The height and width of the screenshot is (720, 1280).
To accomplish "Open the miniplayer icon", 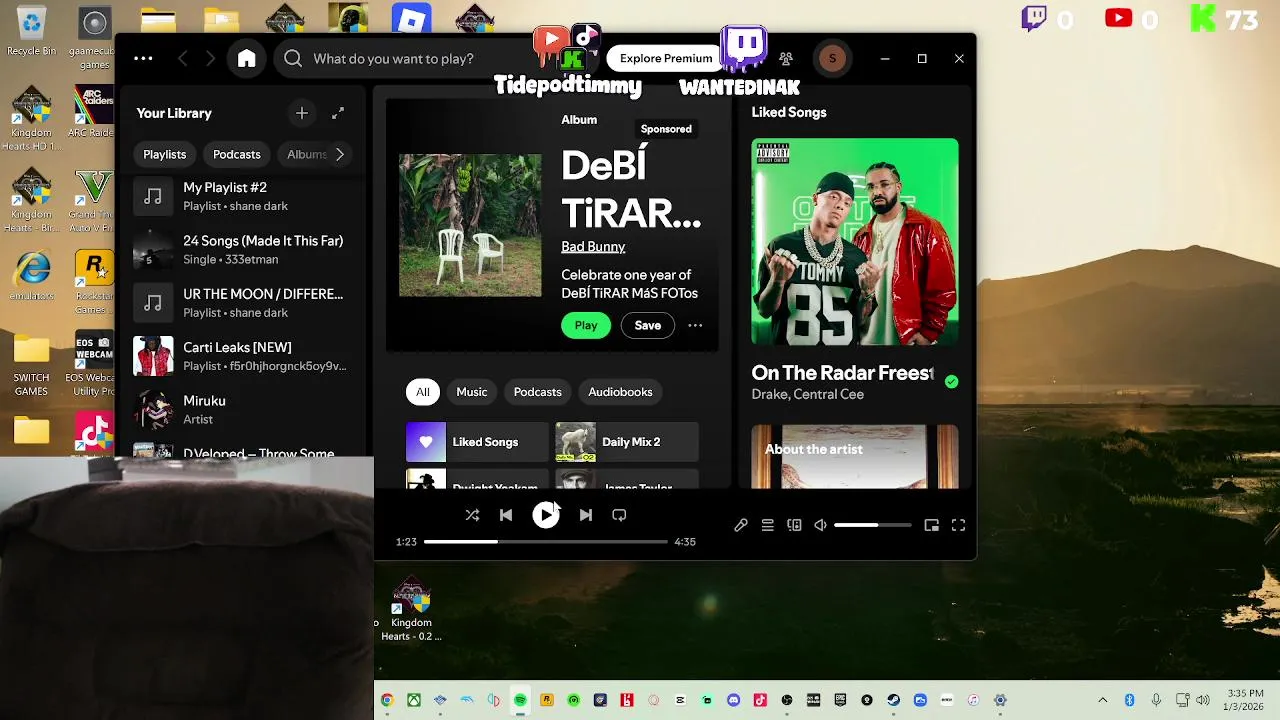I will 931,525.
